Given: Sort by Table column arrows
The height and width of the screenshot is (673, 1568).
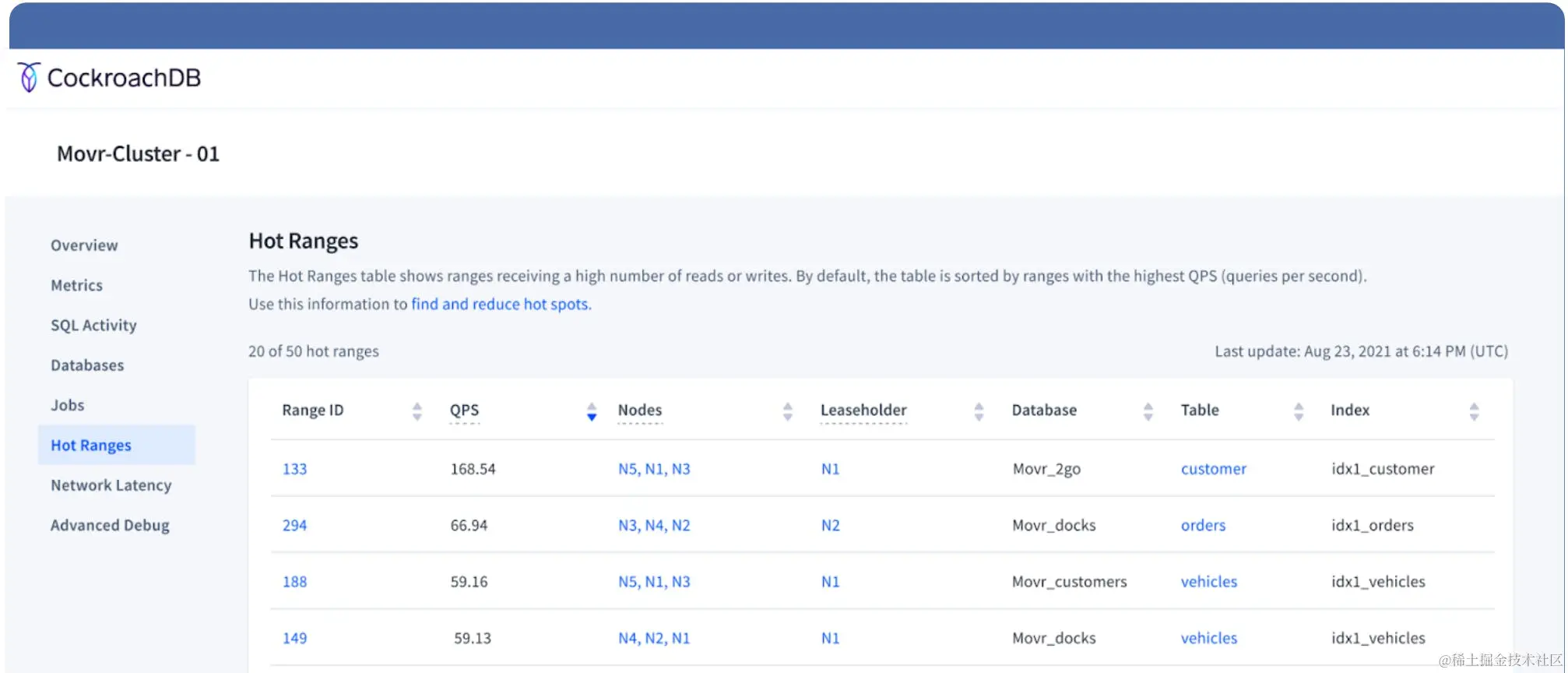Looking at the screenshot, I should coord(1299,411).
